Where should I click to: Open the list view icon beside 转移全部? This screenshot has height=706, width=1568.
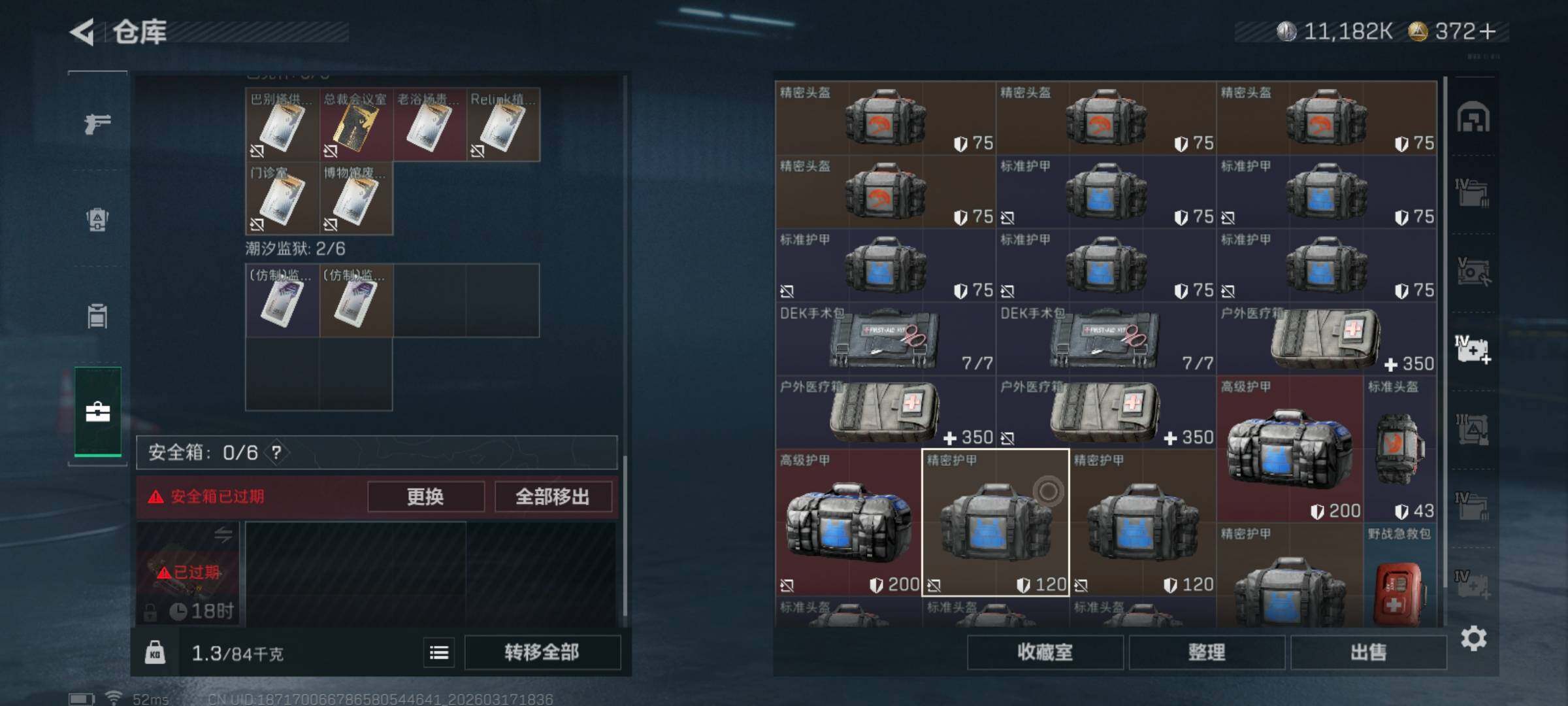click(439, 652)
